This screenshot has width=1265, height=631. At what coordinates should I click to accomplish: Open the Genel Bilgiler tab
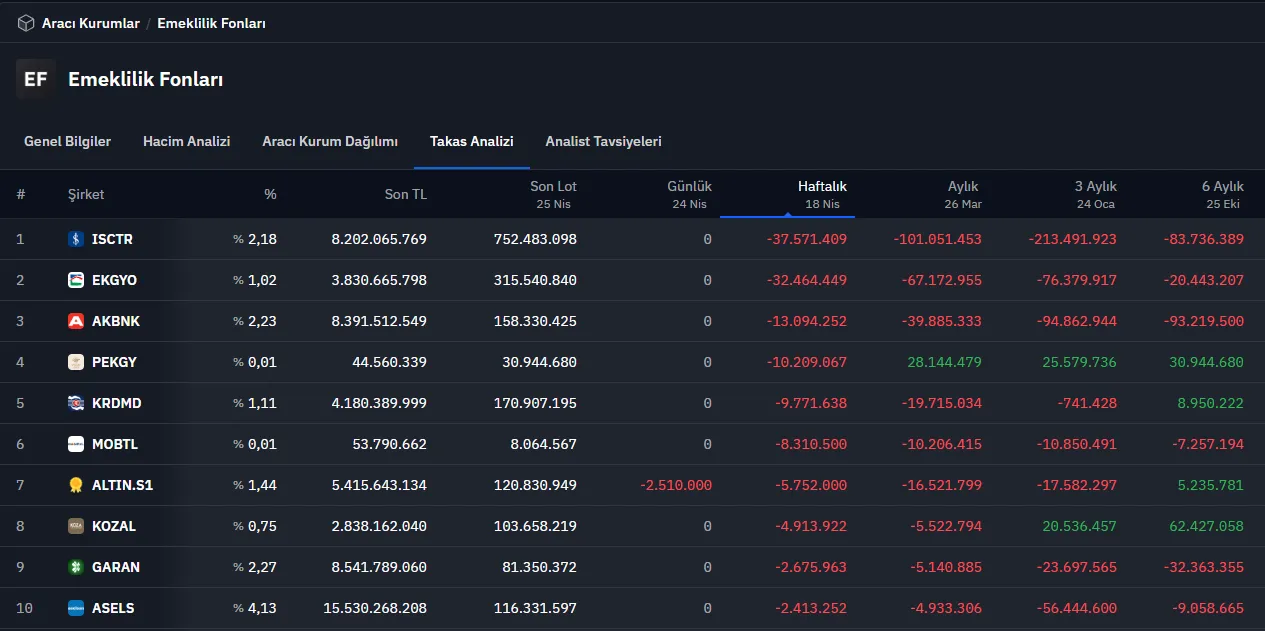67,142
